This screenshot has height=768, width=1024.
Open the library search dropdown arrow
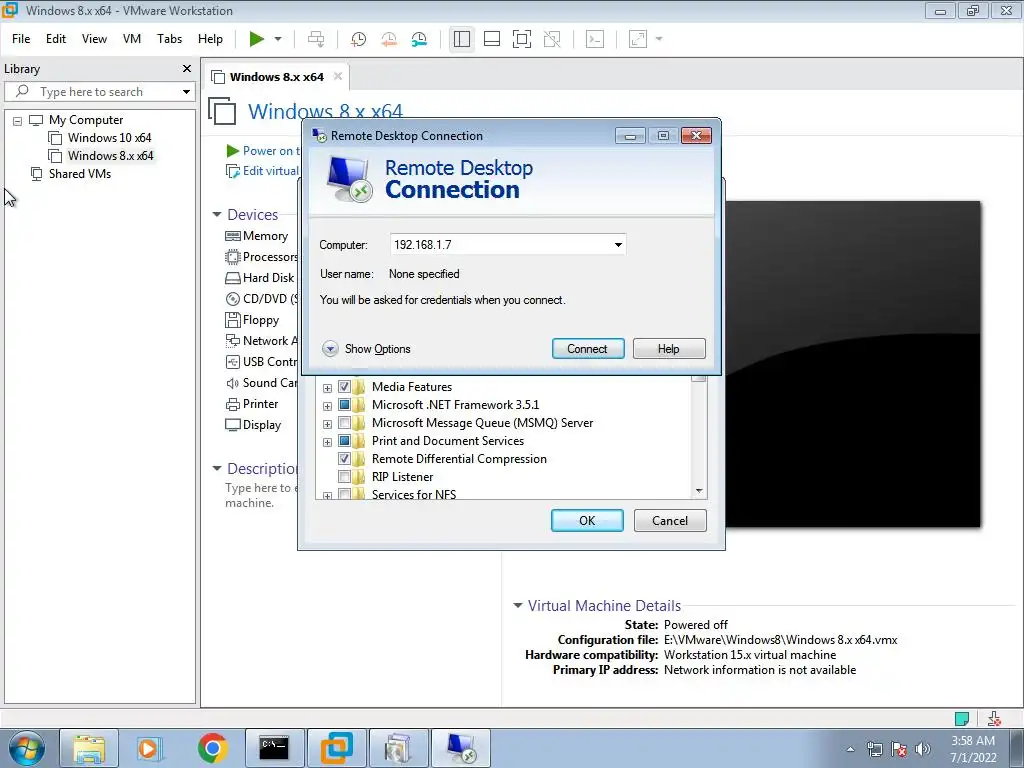186,92
